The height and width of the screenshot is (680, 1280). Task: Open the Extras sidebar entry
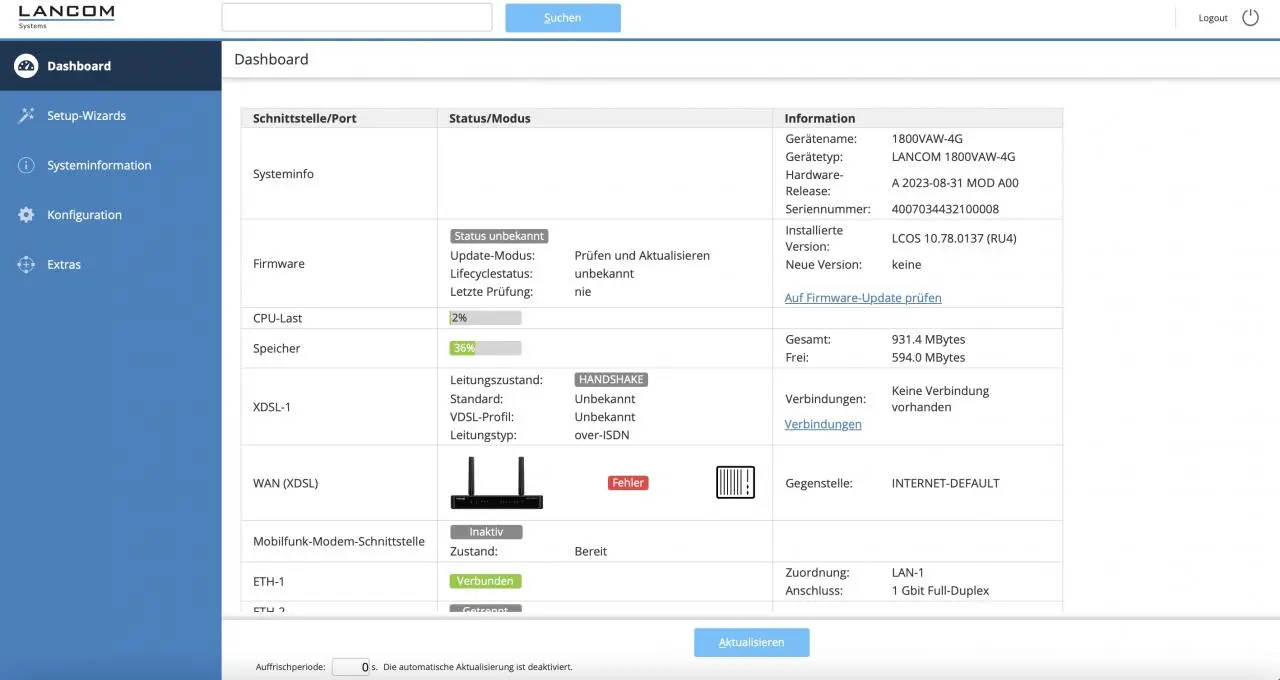[x=64, y=265]
